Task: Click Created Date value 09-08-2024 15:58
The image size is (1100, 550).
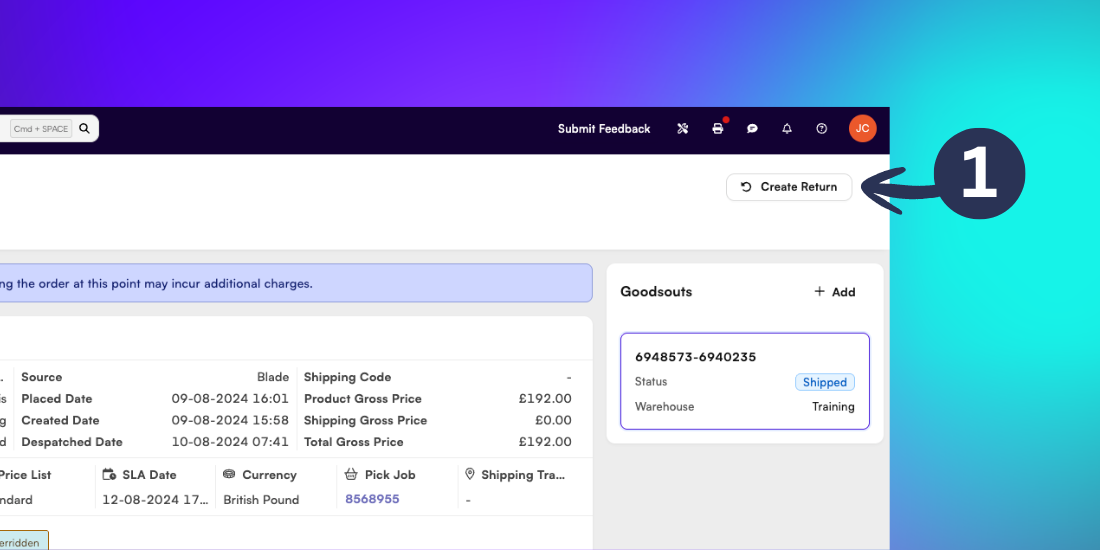Action: point(230,421)
